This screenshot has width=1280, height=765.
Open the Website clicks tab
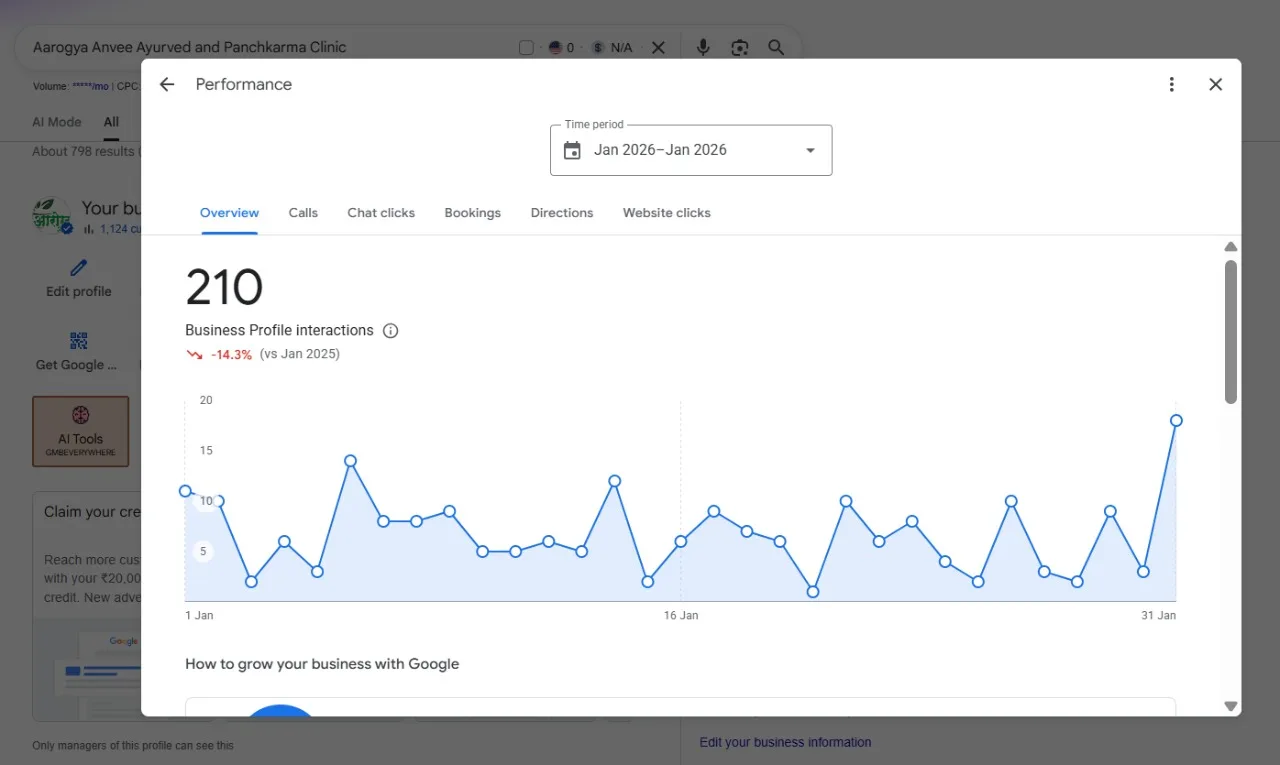[667, 213]
